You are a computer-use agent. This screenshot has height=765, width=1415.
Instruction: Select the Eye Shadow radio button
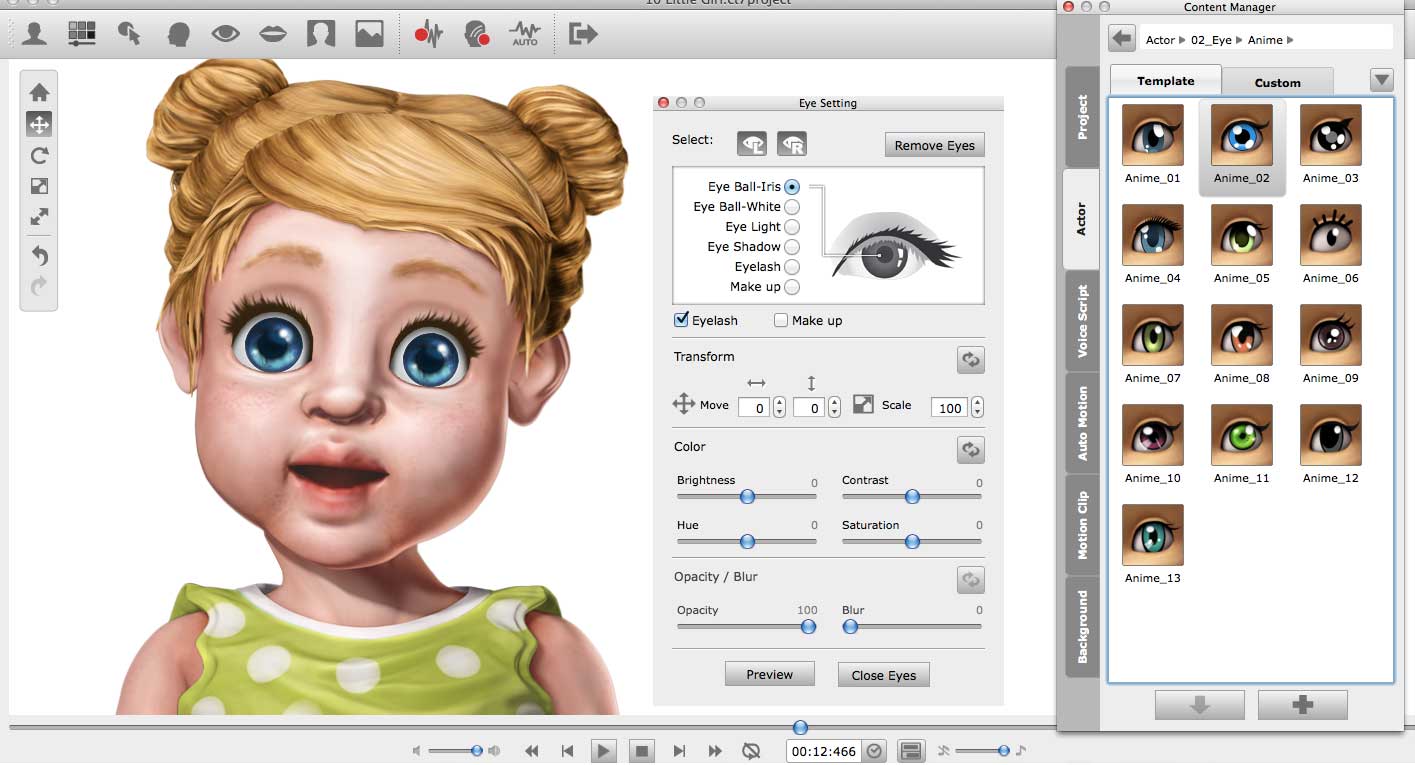pyautogui.click(x=792, y=247)
